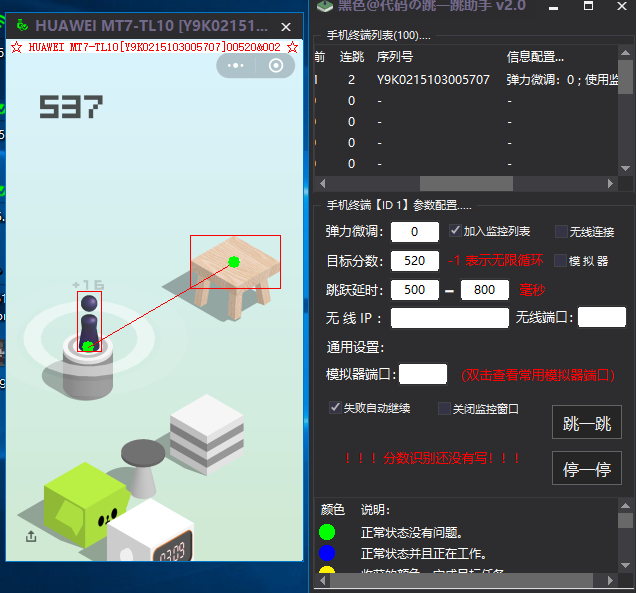The height and width of the screenshot is (593, 636).
Task: Click the blue status circle in legend
Action: pos(327,553)
